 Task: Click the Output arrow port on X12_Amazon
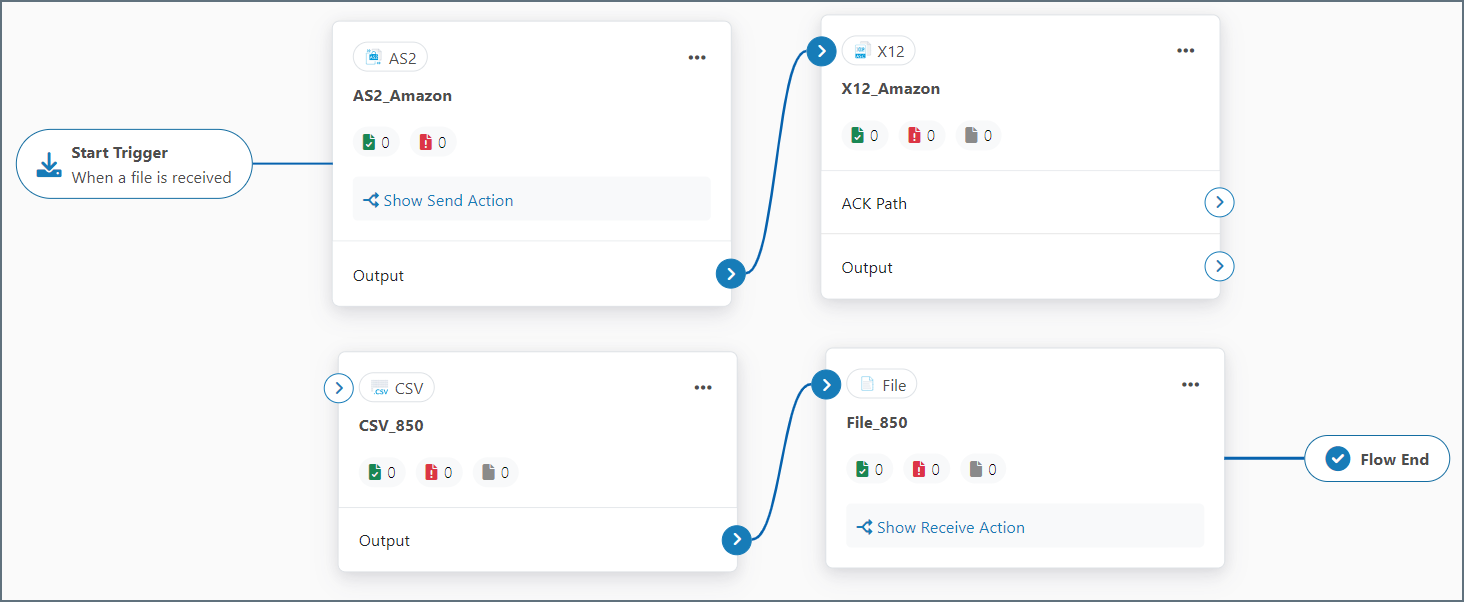1219,267
